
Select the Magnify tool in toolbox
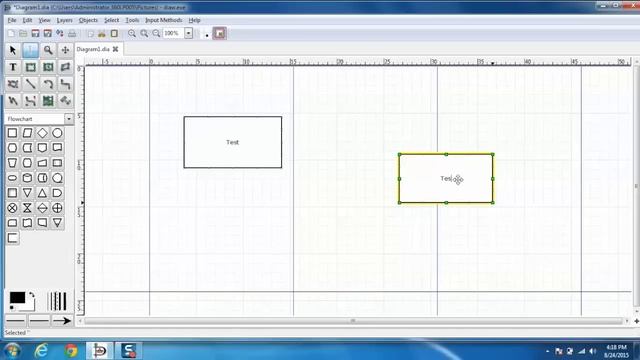48,50
